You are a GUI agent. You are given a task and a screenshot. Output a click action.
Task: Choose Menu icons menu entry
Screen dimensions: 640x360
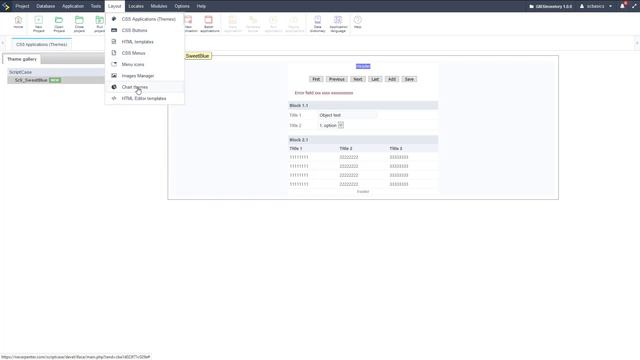(x=144, y=64)
